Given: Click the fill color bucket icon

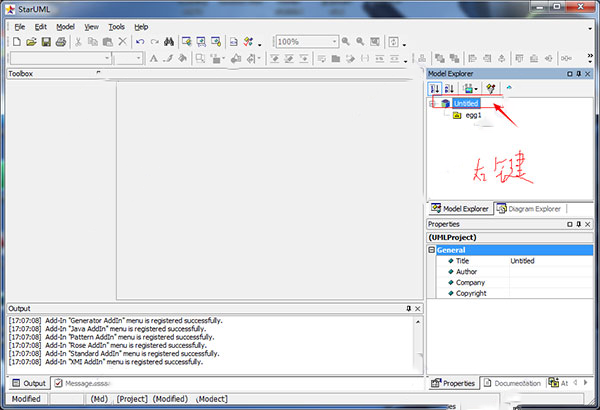Looking at the screenshot, I should 183,59.
